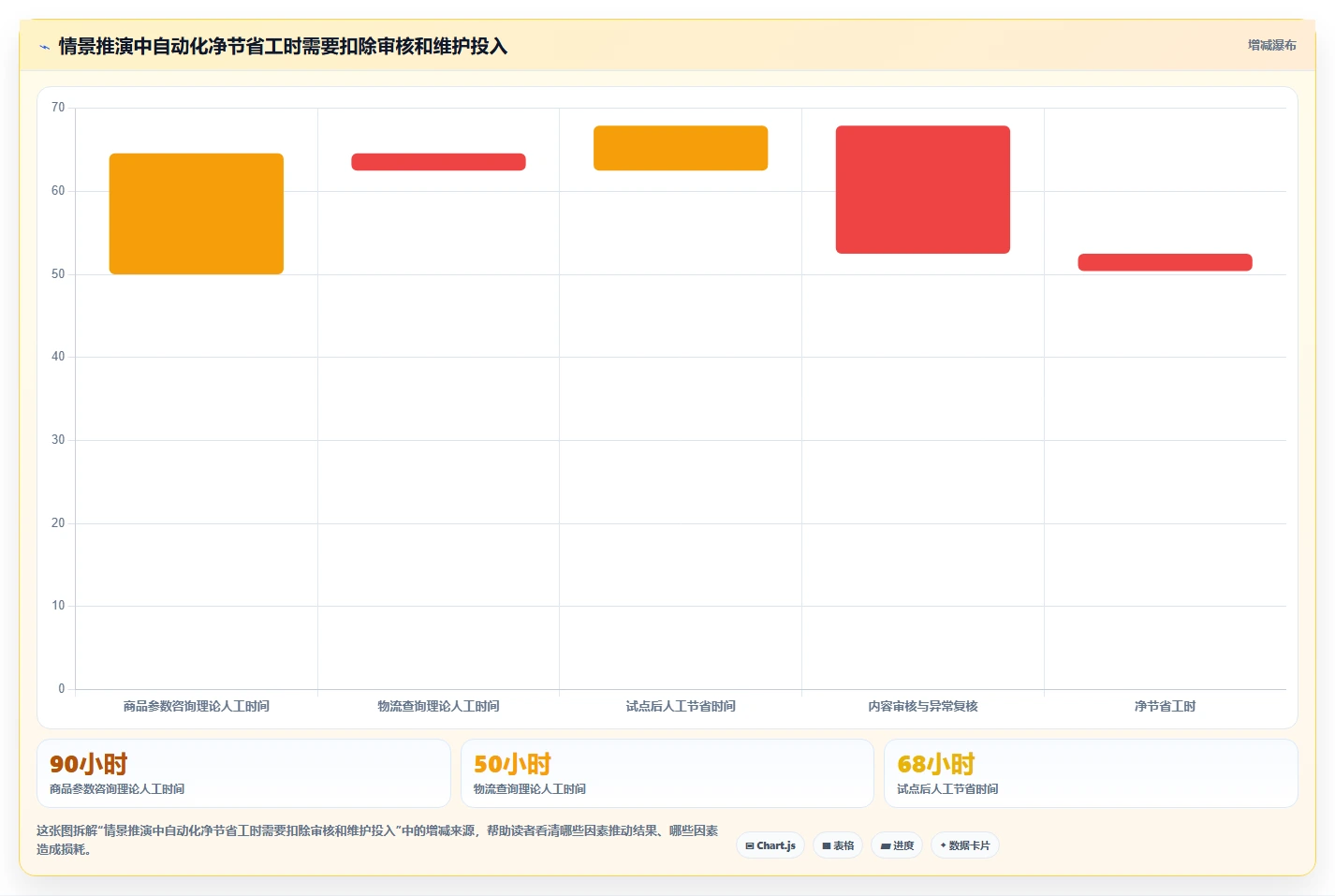Image resolution: width=1335 pixels, height=896 pixels.
Task: Click the y-axis value 70
Action: [x=58, y=108]
